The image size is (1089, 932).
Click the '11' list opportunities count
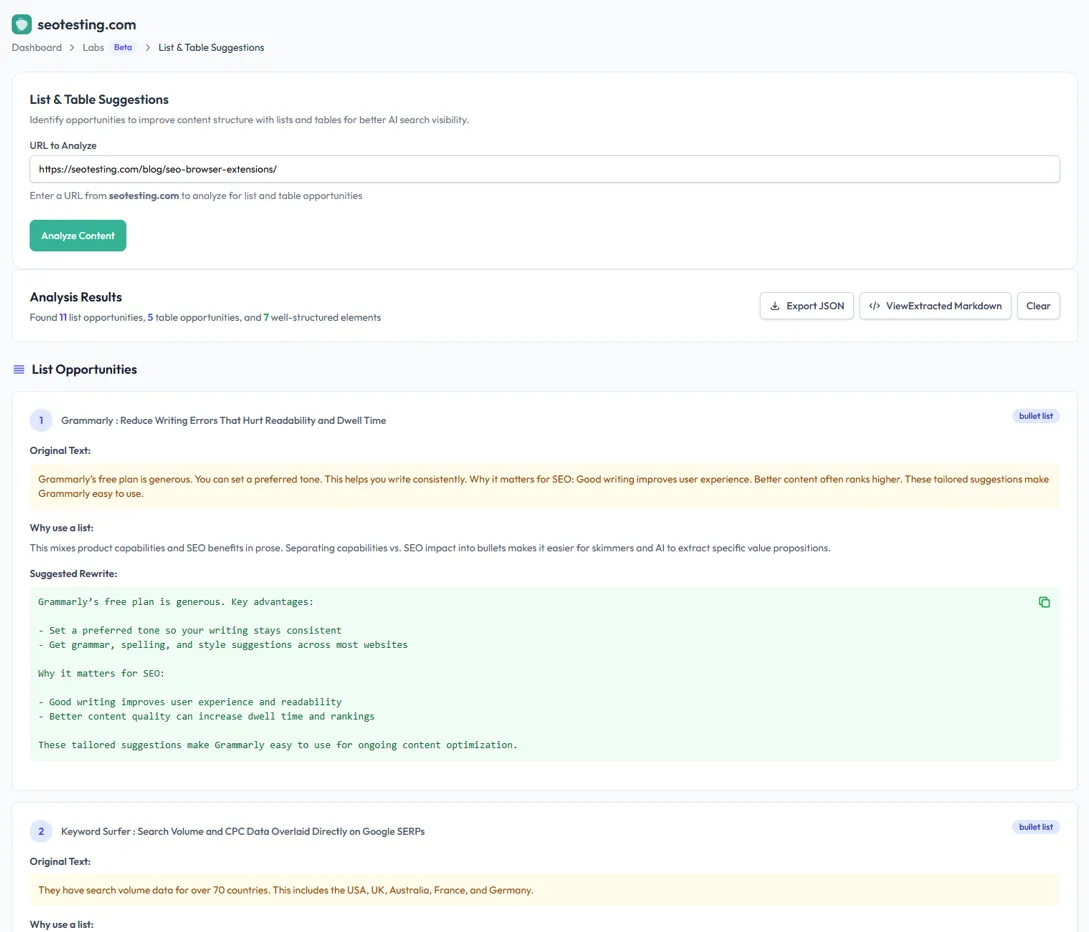point(63,317)
